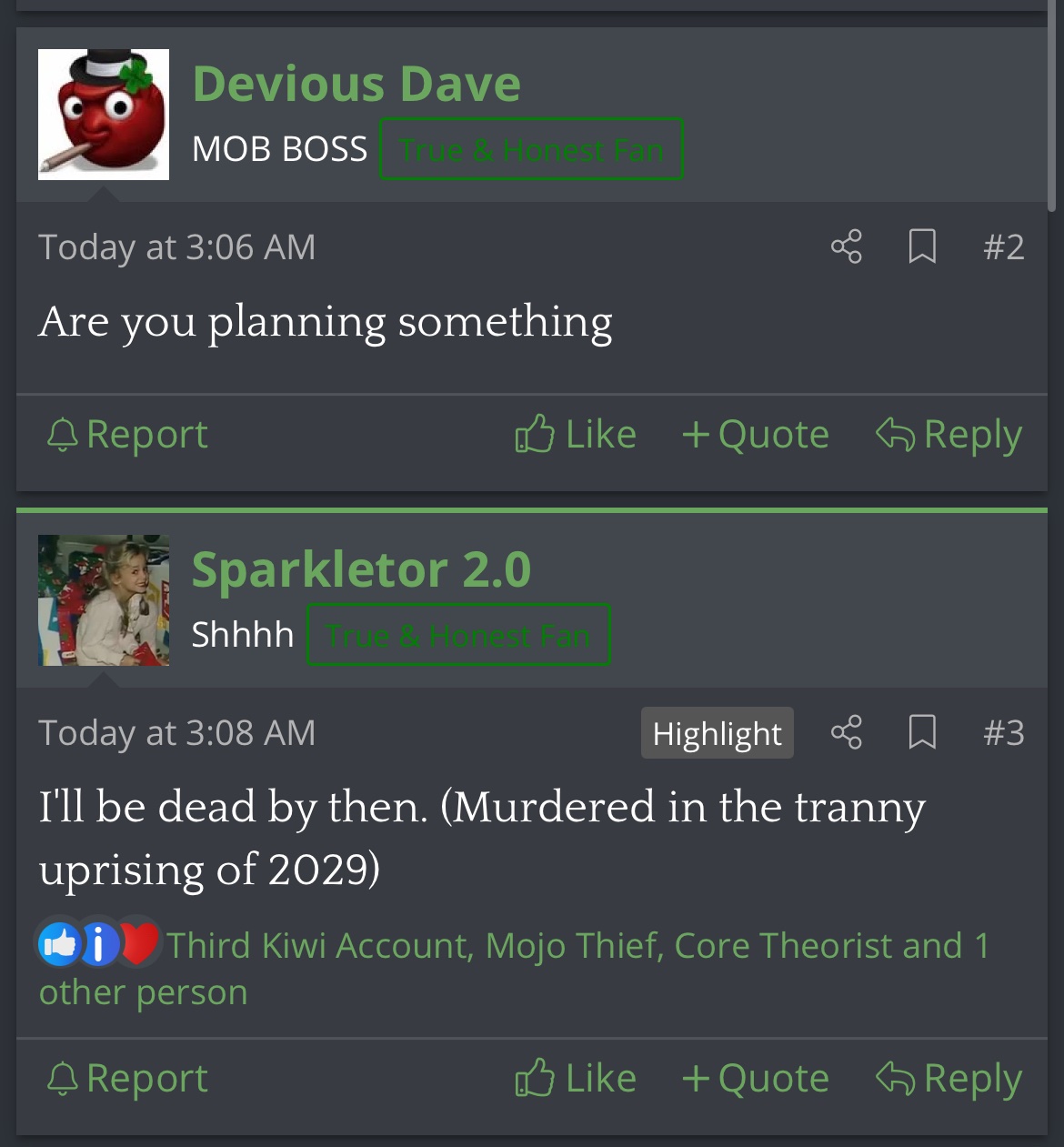Report Devious Dave's post
This screenshot has height=1147, width=1064.
click(126, 434)
